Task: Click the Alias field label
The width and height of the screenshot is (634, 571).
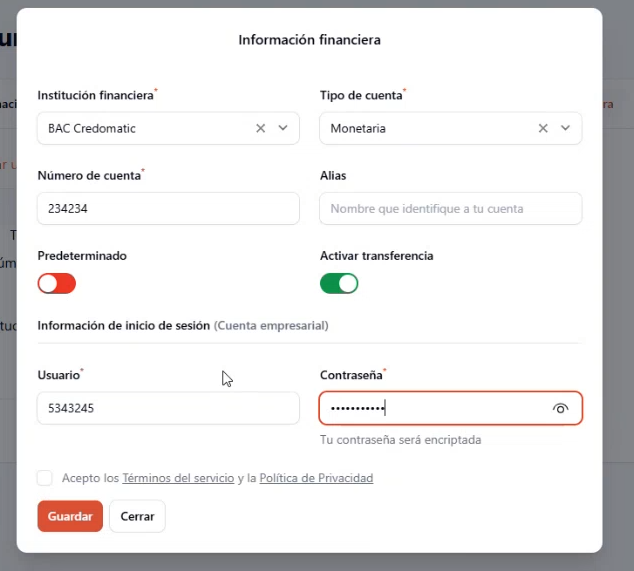Action: pyautogui.click(x=333, y=176)
